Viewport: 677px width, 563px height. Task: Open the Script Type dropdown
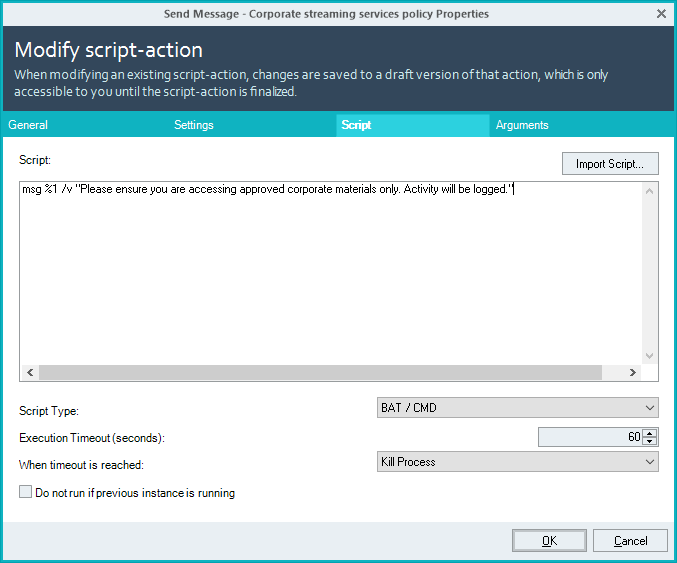(518, 408)
